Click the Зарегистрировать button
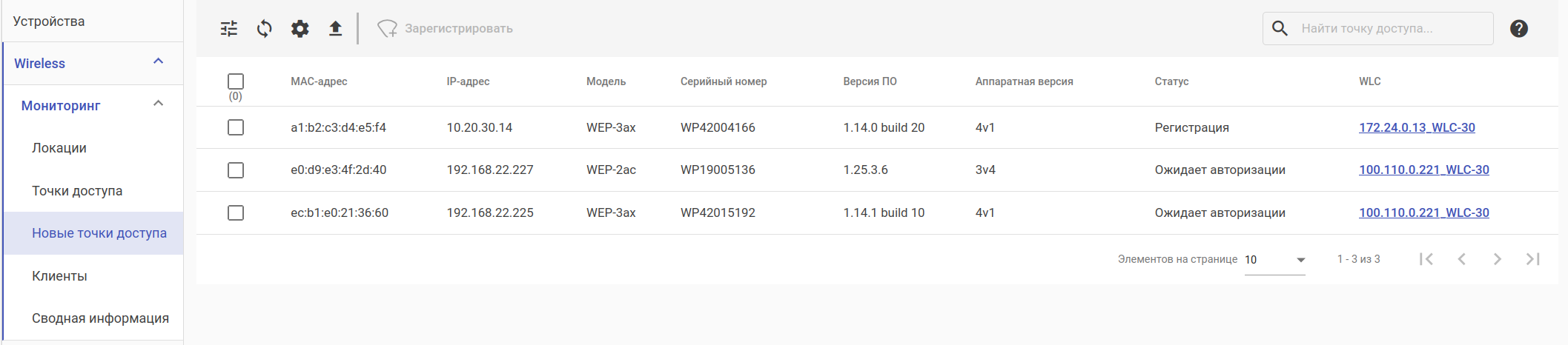The height and width of the screenshot is (345, 1568). 446,29
